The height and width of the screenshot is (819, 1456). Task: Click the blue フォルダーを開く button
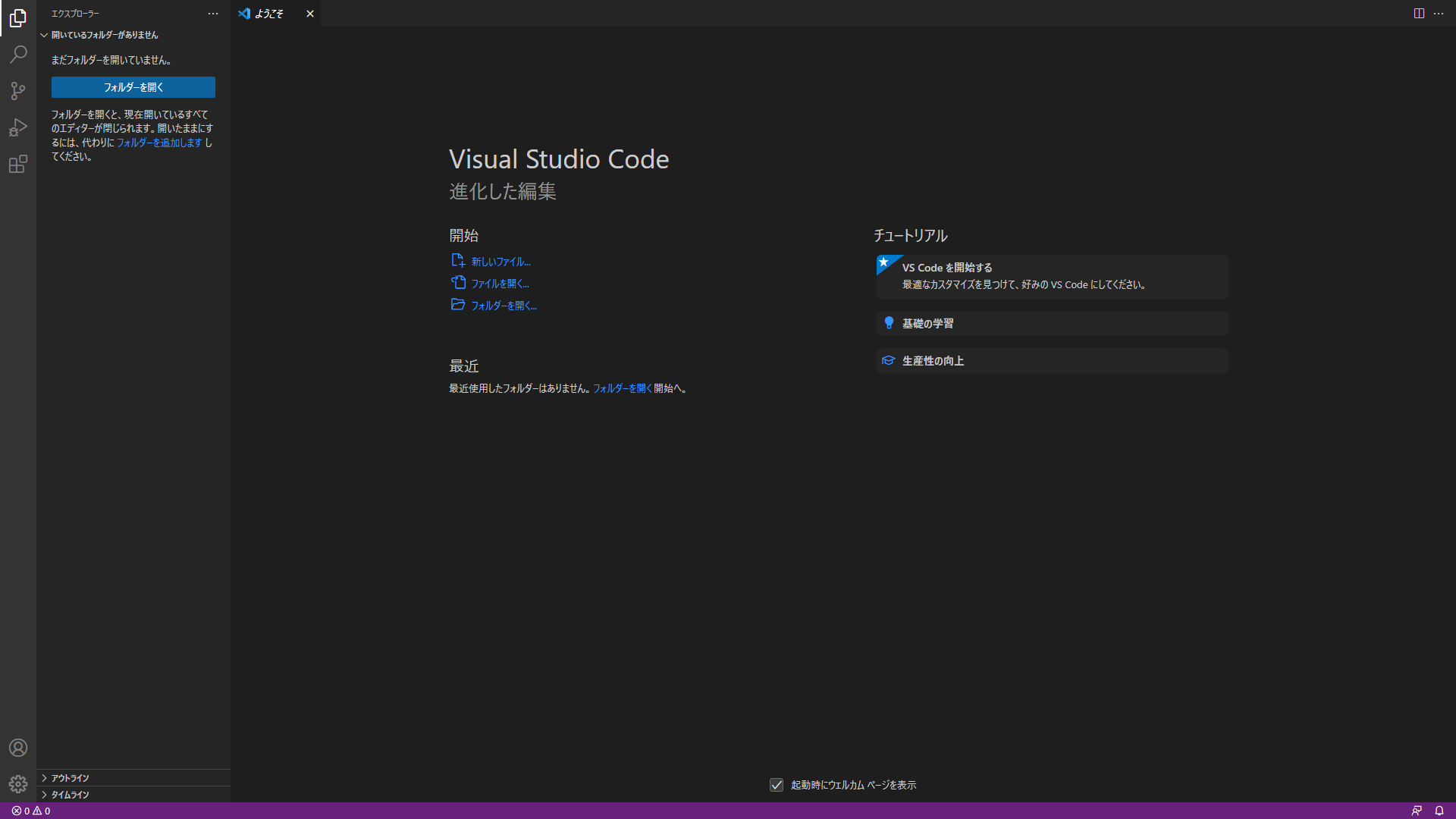point(133,87)
